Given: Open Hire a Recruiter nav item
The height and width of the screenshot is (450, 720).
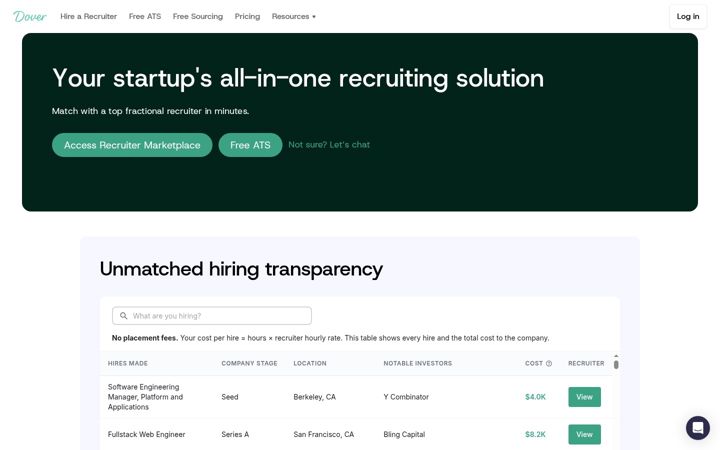Looking at the screenshot, I should click(89, 17).
